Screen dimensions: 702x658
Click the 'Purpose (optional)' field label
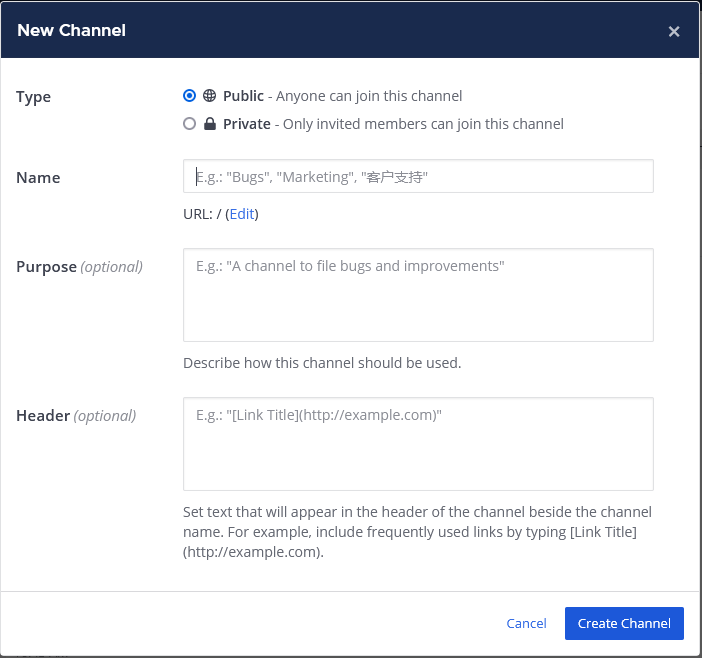point(79,267)
